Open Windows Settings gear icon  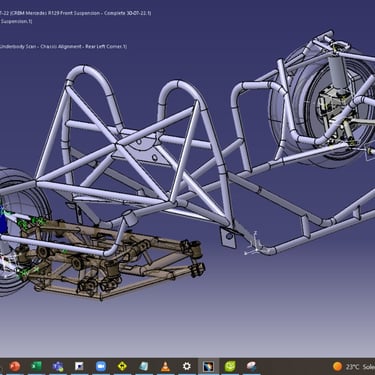(187, 366)
